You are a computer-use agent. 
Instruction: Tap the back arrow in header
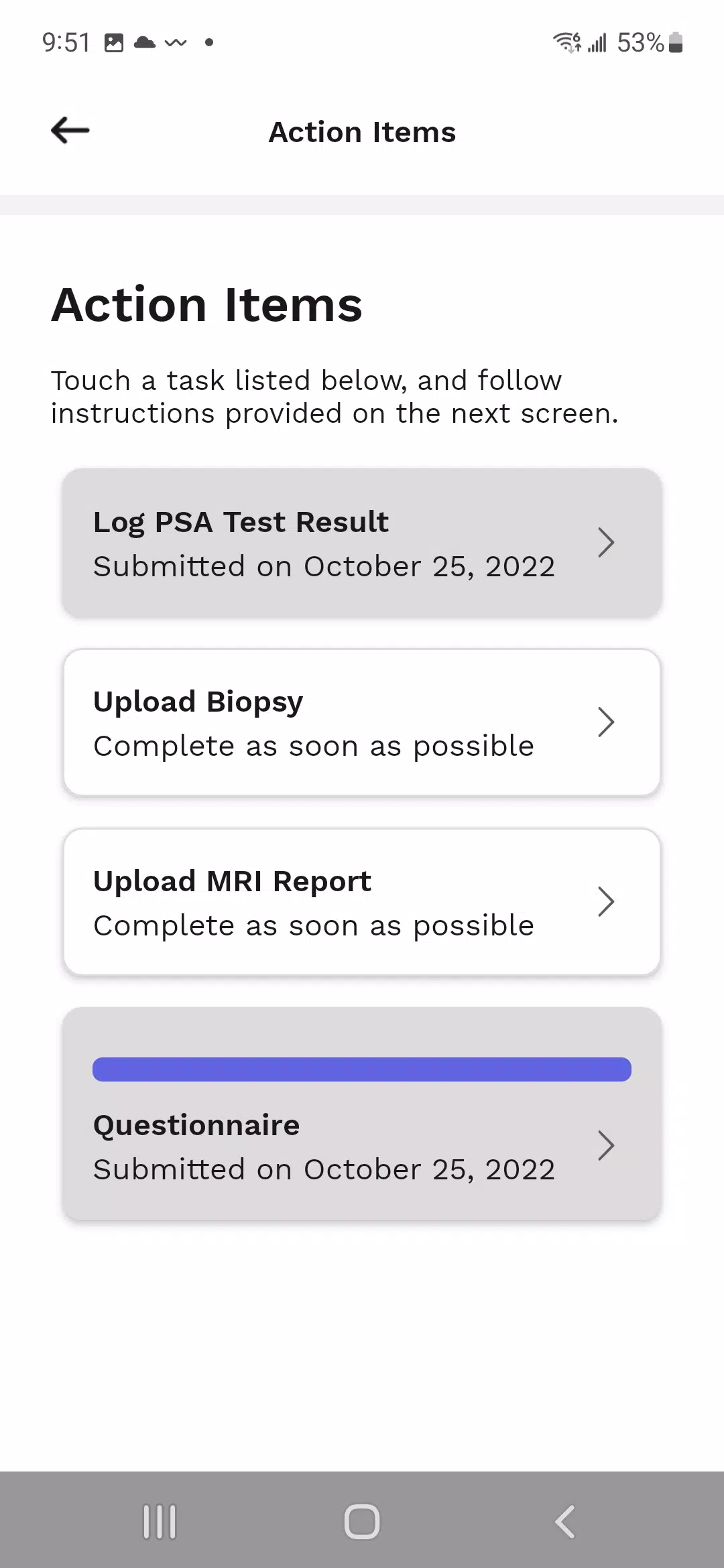coord(70,130)
